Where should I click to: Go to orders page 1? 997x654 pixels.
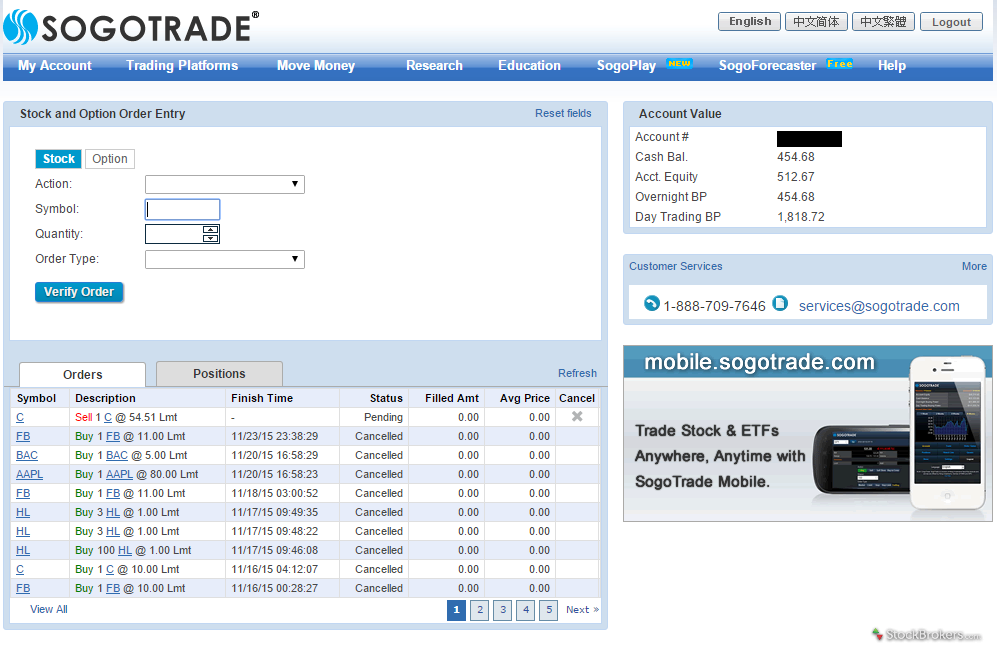[x=457, y=610]
